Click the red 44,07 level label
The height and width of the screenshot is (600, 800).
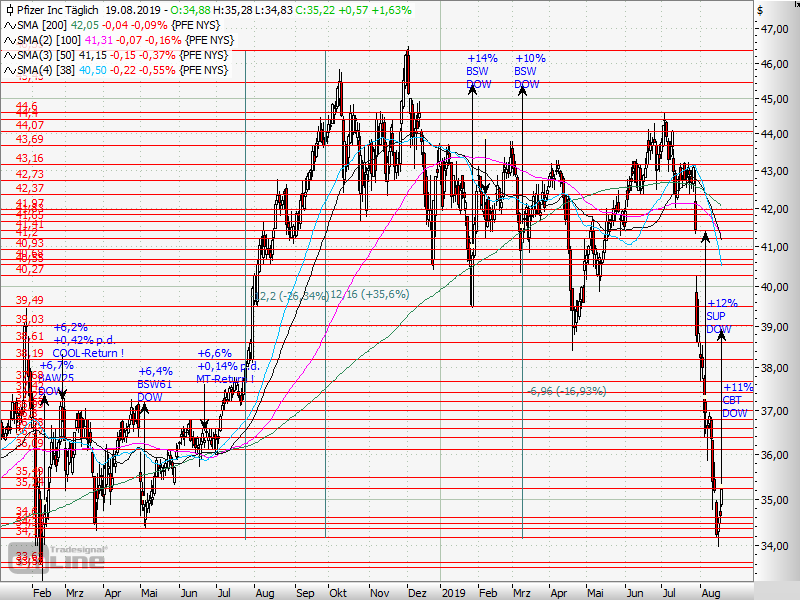[30, 125]
